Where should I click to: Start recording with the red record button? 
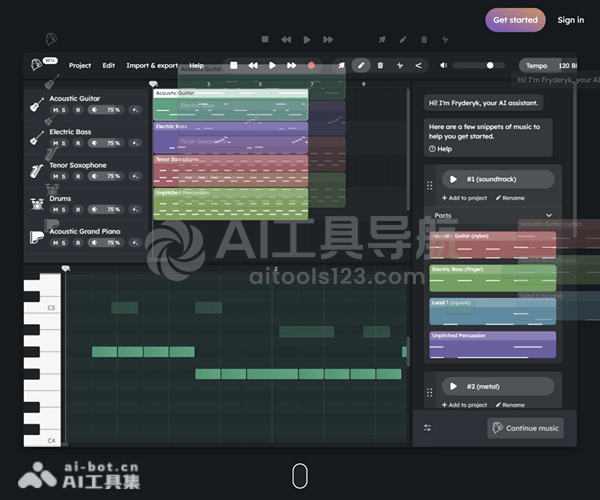(x=311, y=65)
